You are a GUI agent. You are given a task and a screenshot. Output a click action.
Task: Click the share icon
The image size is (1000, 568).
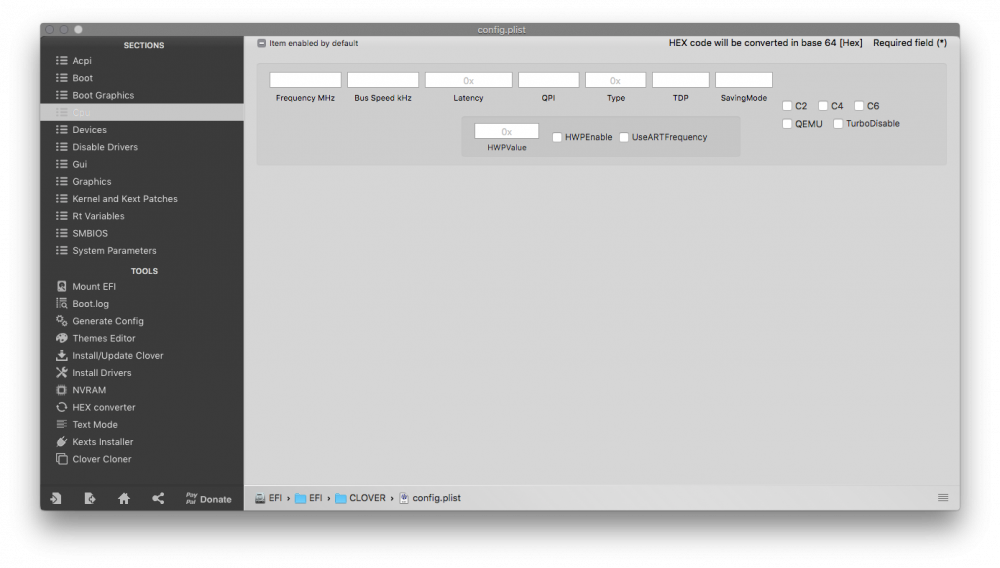point(158,499)
